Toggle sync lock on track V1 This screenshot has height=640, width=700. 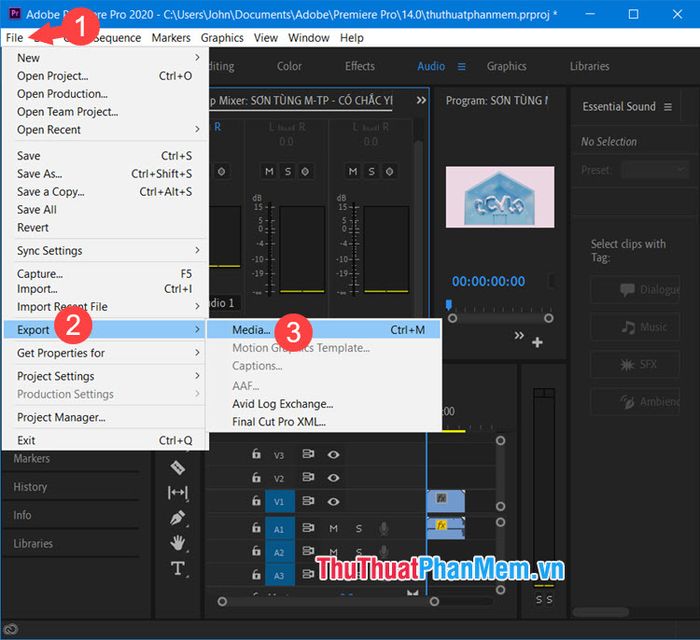(308, 501)
